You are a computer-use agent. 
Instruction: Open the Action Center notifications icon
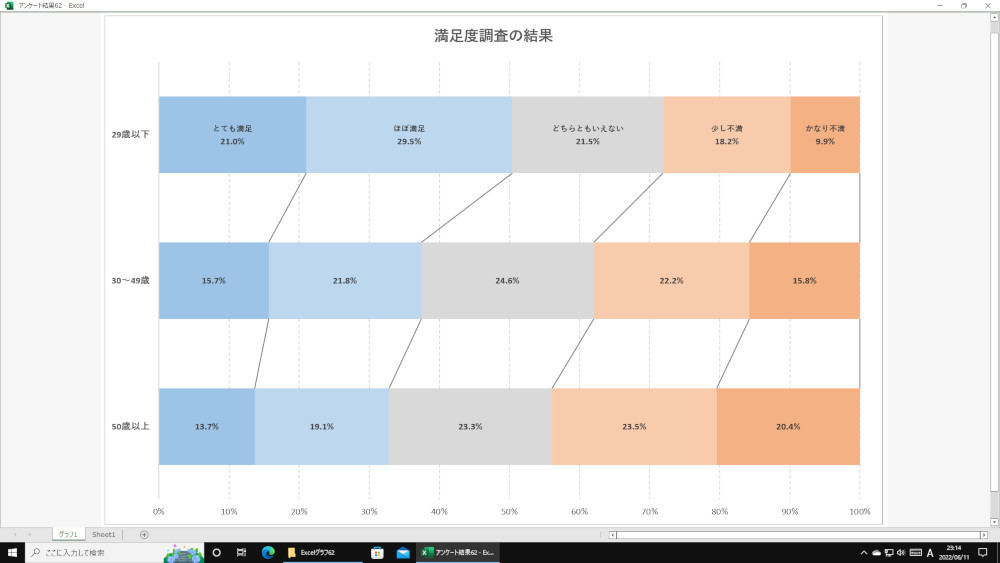click(983, 553)
